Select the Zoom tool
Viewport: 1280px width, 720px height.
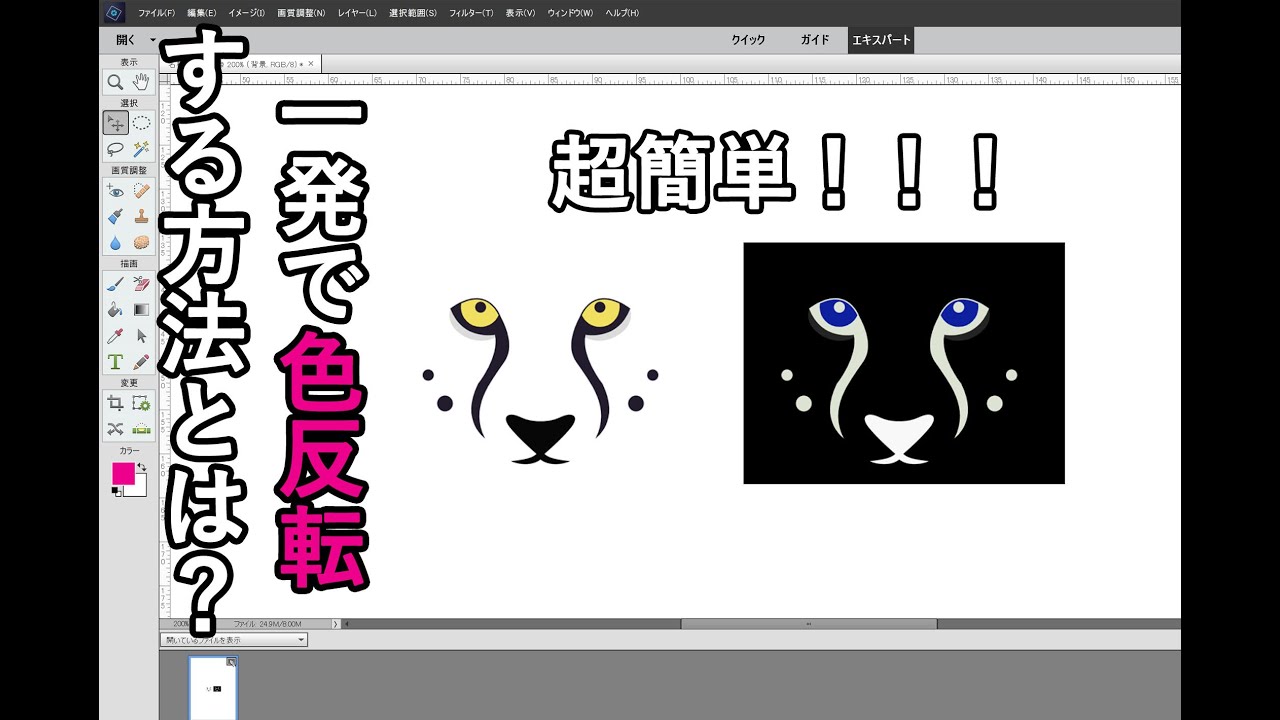115,82
